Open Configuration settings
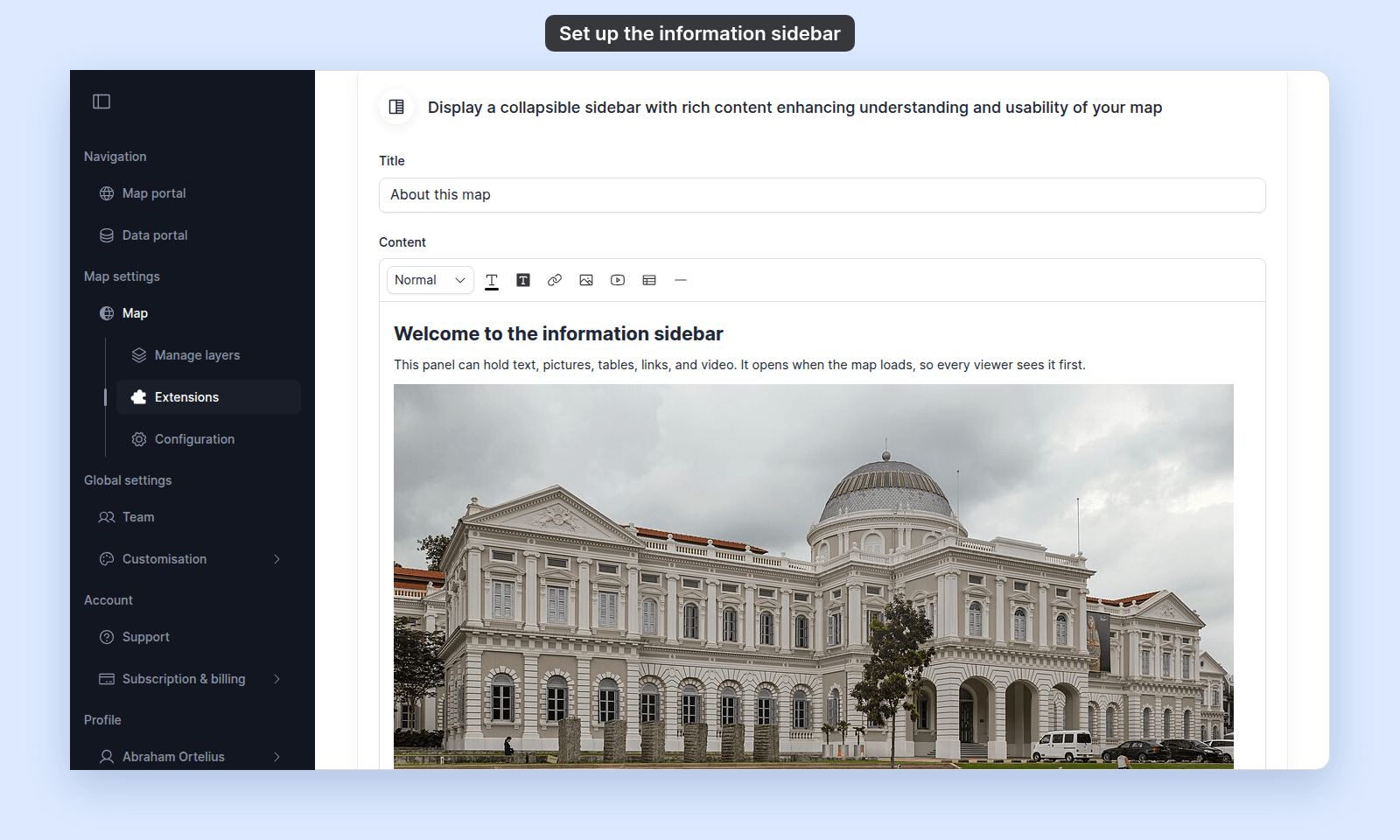 [x=208, y=439]
